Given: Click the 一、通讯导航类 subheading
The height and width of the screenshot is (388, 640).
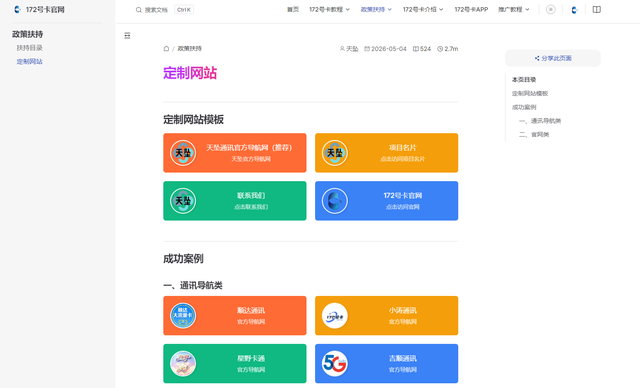Looking at the screenshot, I should coord(193,286).
